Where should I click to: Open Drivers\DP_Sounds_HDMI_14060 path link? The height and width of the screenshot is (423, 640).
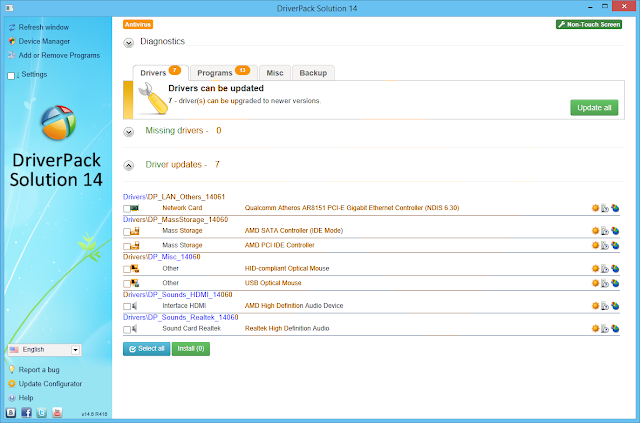click(x=178, y=294)
